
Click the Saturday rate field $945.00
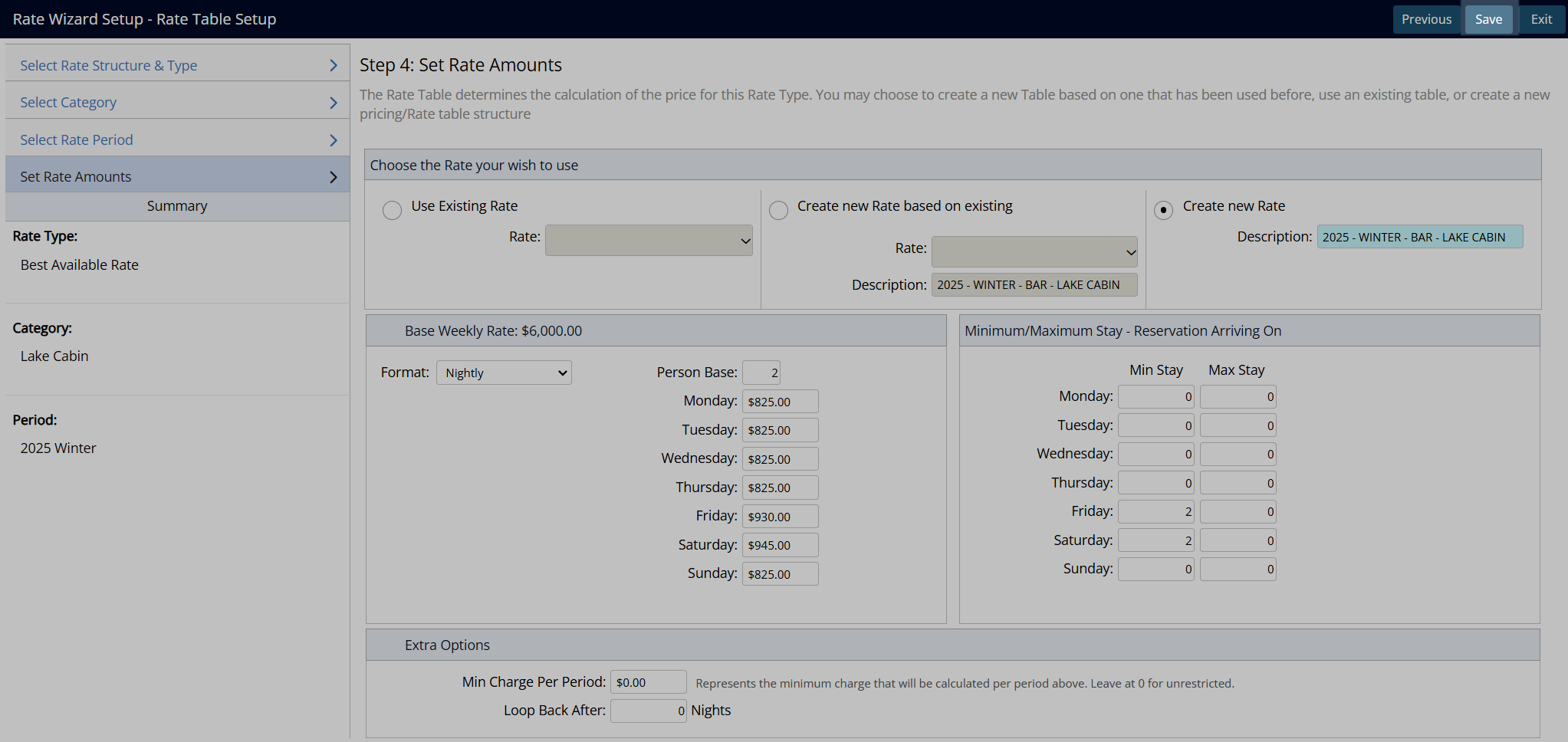pos(780,545)
